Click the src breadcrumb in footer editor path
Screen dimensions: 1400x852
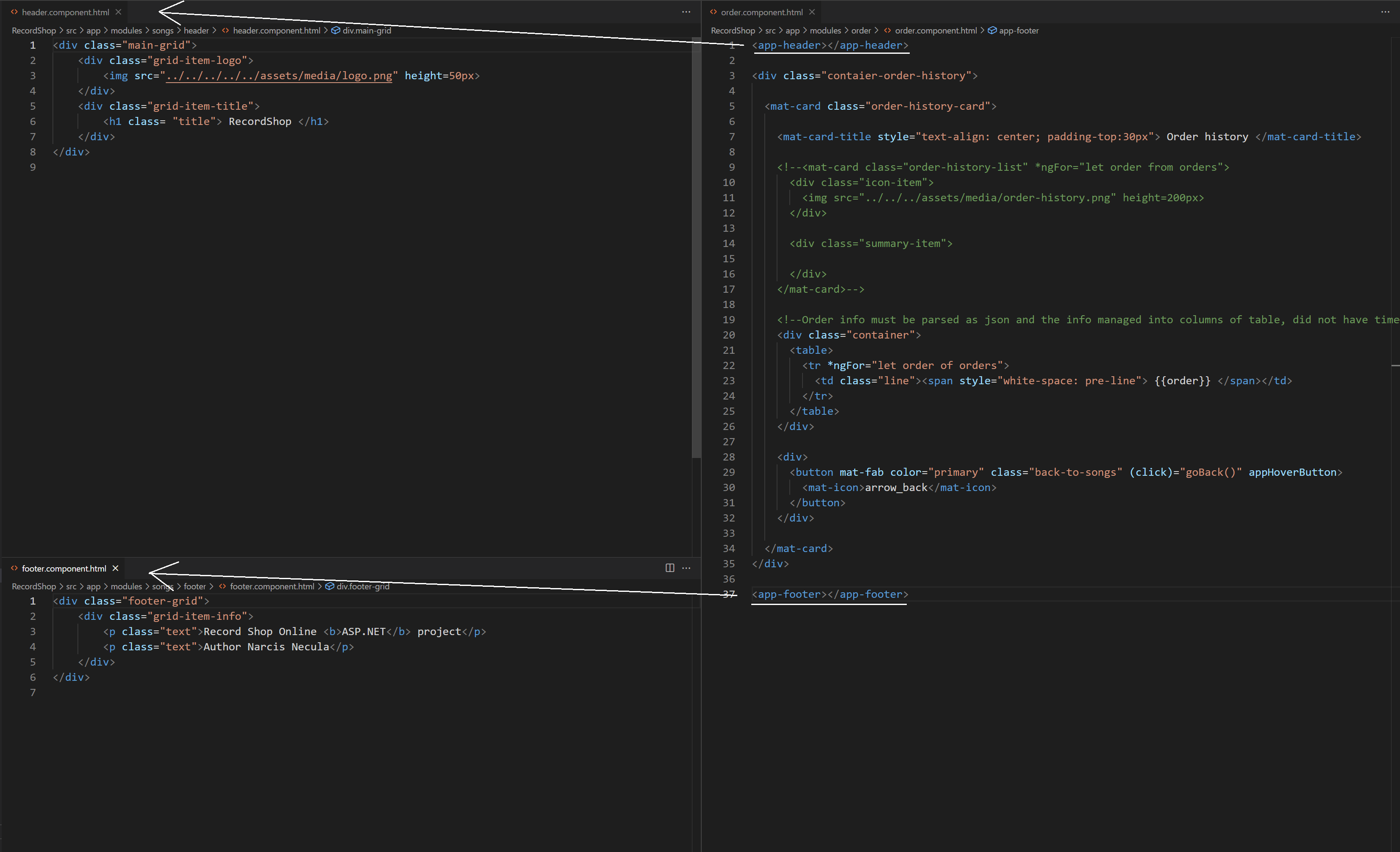[71, 586]
